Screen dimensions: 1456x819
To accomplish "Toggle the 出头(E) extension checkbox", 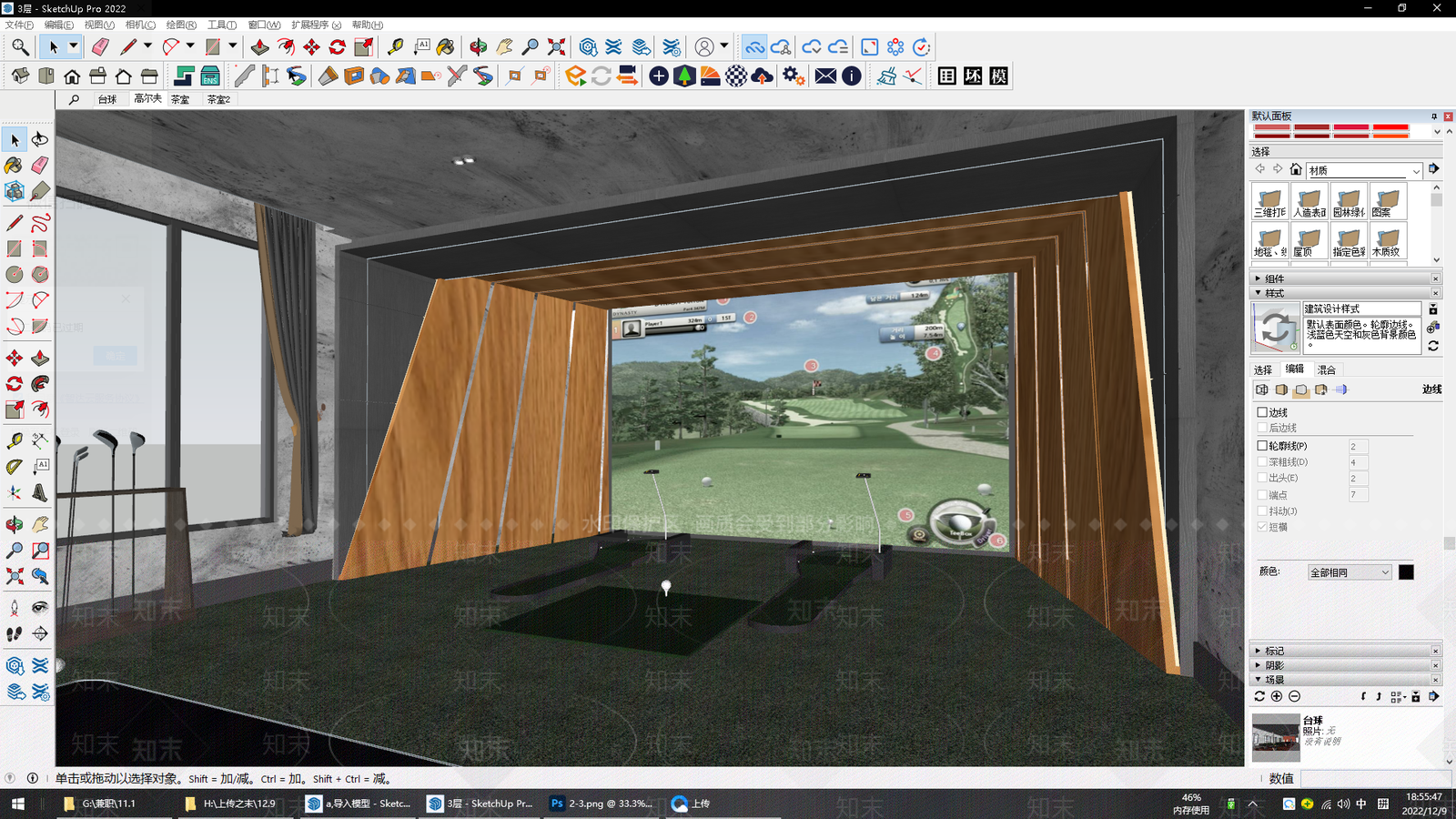I will point(1262,478).
